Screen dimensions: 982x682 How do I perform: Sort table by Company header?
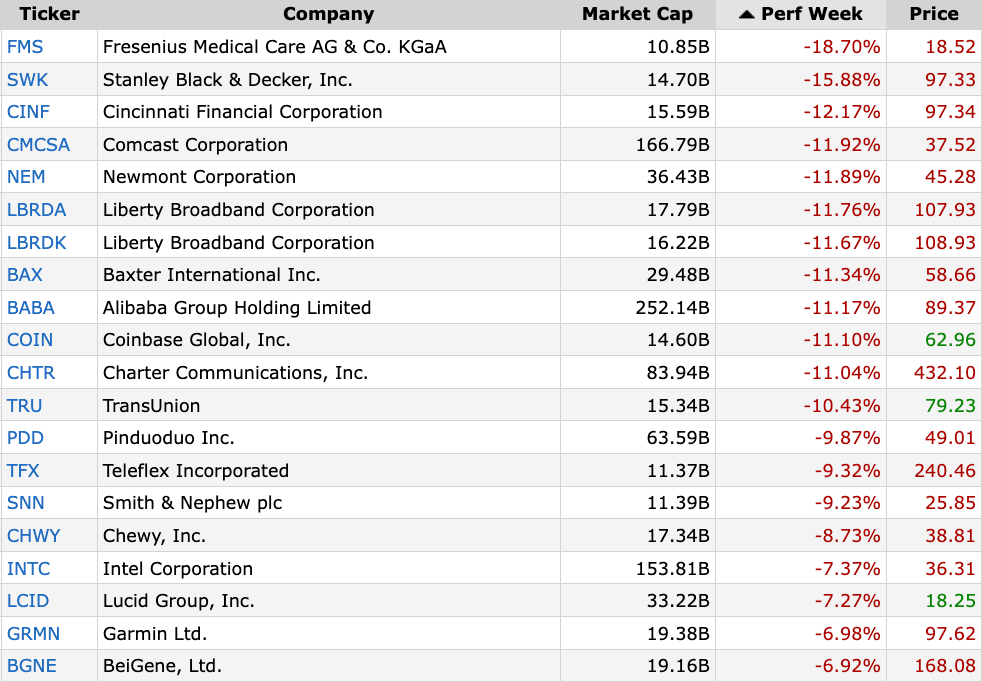328,14
